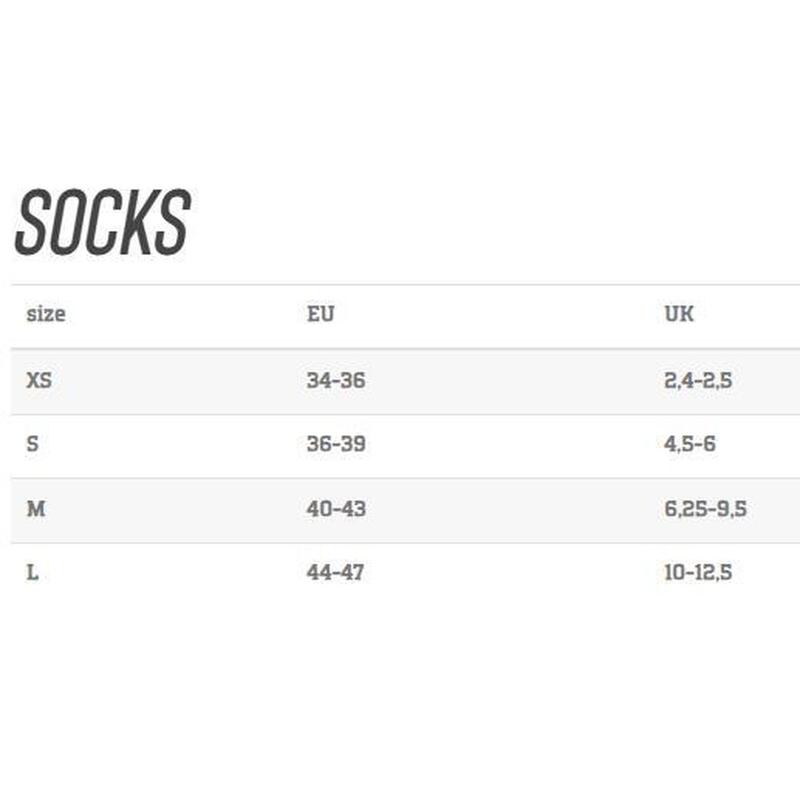Select the UK column header
This screenshot has width=800, height=800.
(x=679, y=314)
